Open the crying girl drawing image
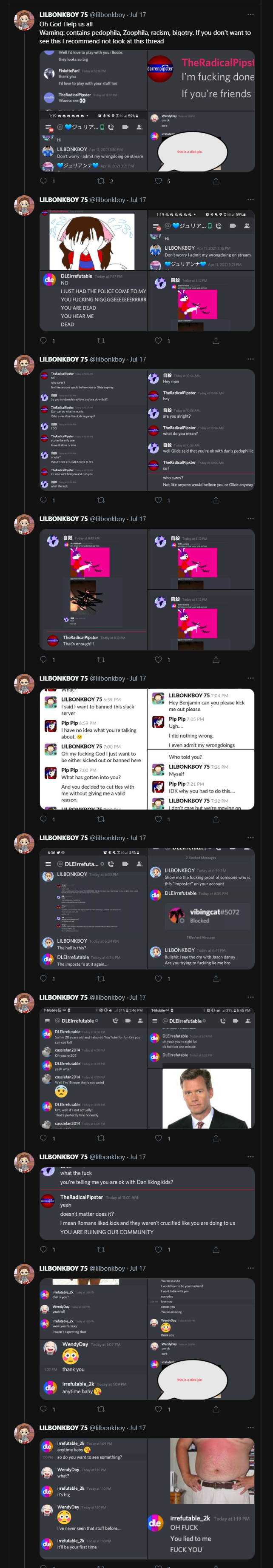Image resolution: width=273 pixels, height=1568 pixels. tap(93, 240)
